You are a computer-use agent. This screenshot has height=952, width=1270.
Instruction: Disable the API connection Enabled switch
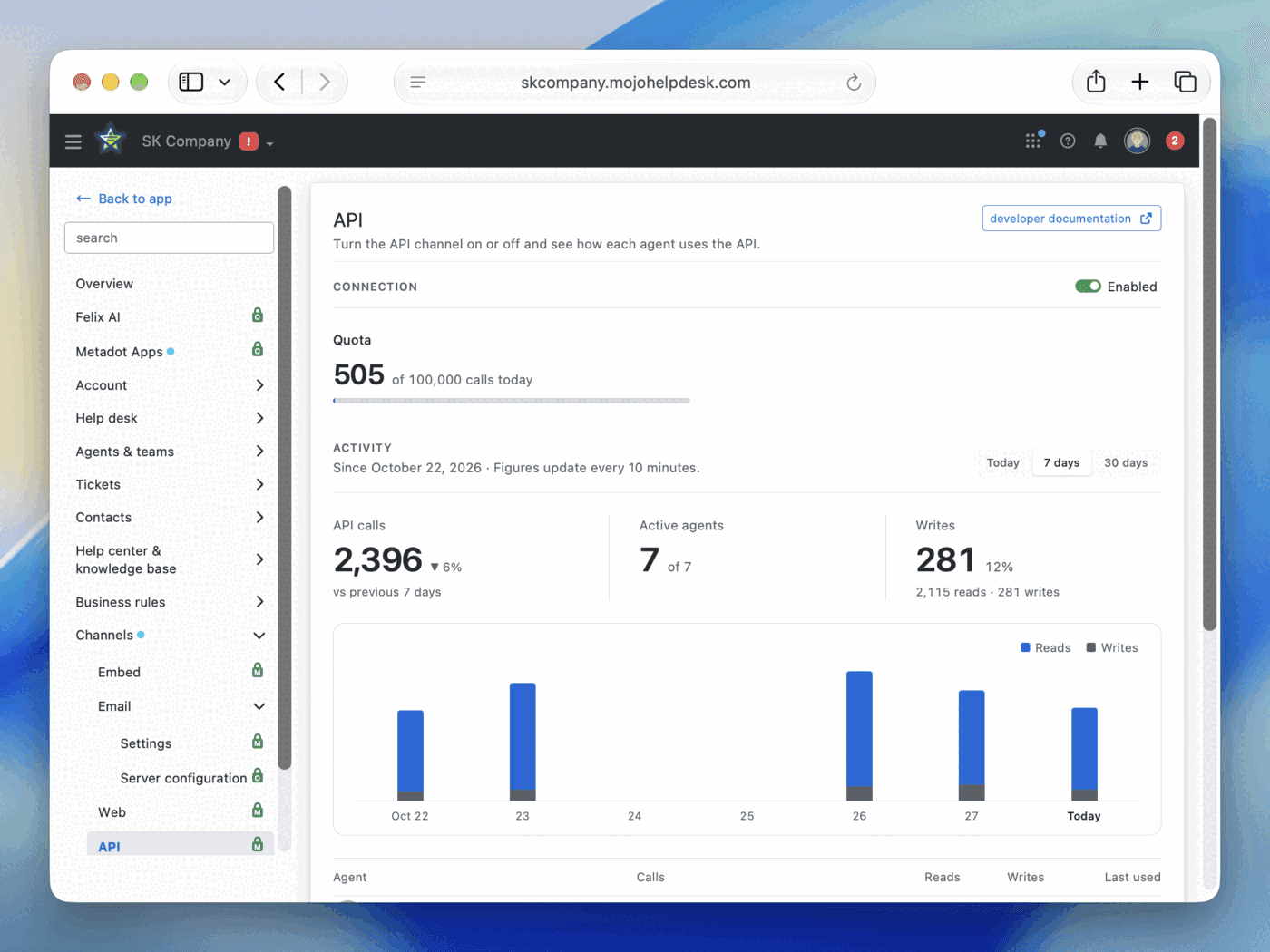pos(1088,287)
